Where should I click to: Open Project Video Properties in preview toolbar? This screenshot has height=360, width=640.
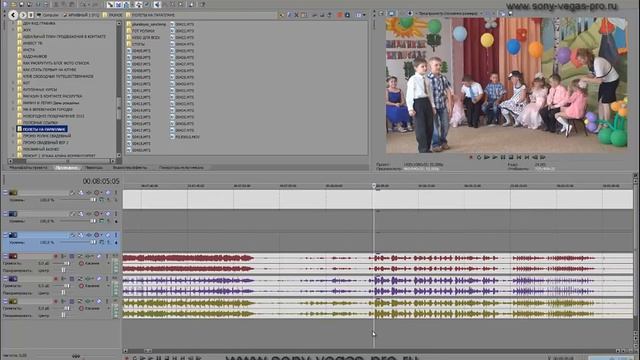[381, 13]
